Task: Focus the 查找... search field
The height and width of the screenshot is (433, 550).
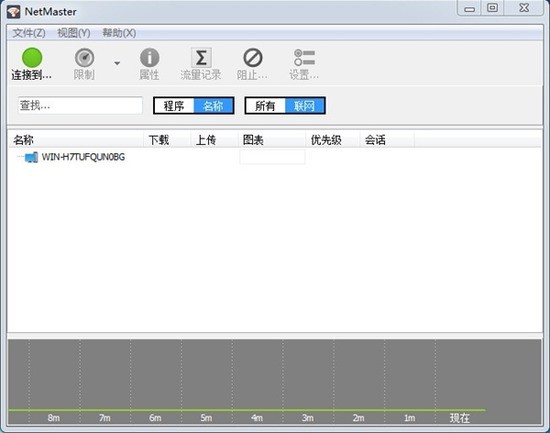Action: pos(80,105)
